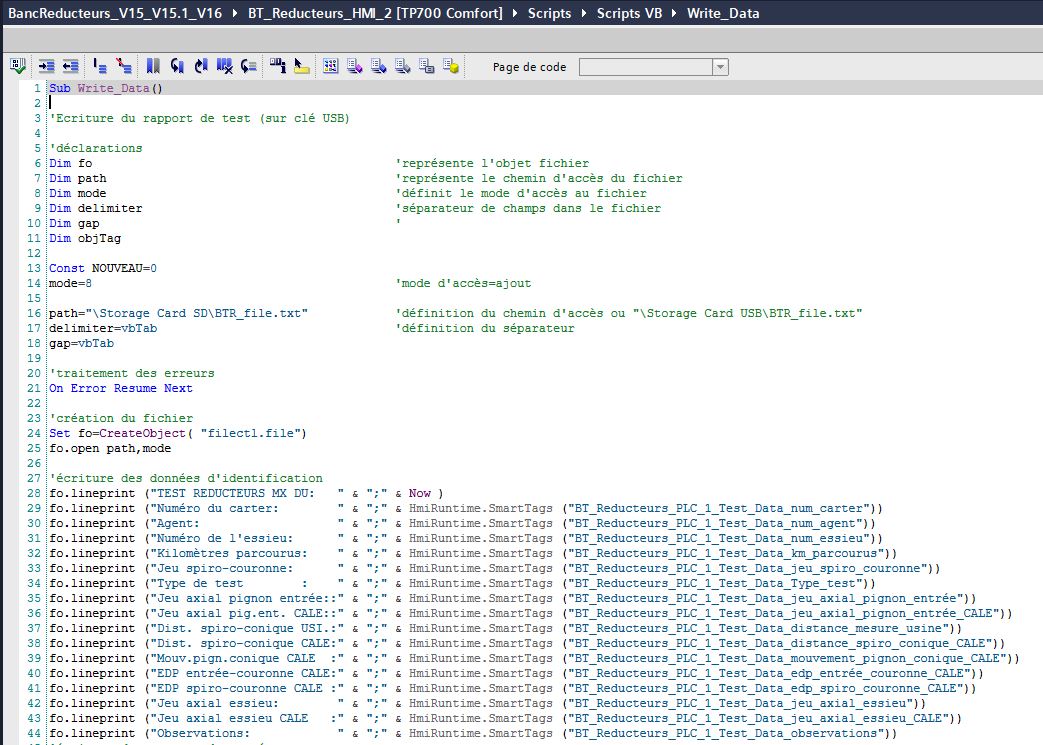Image resolution: width=1043 pixels, height=745 pixels.
Task: Click the Scripts breadcrumb link
Action: (x=549, y=14)
